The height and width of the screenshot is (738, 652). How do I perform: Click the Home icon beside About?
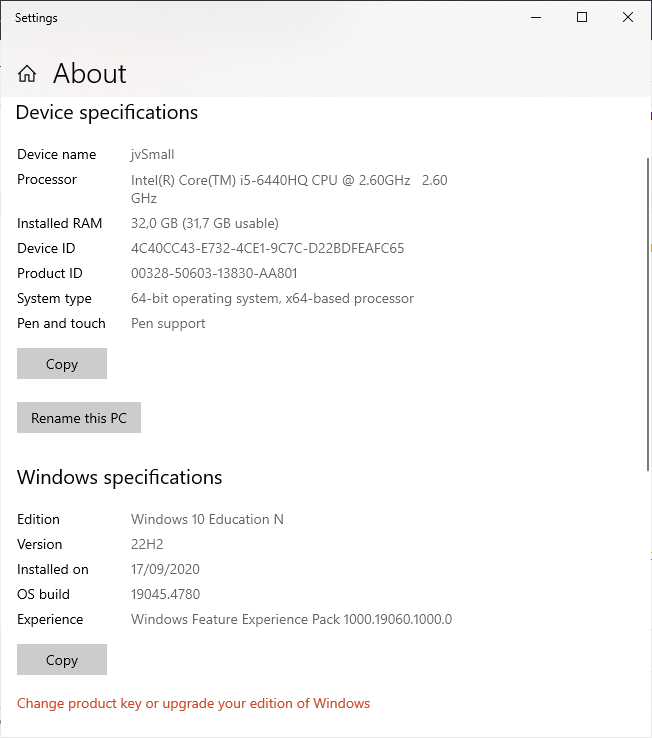pyautogui.click(x=27, y=74)
